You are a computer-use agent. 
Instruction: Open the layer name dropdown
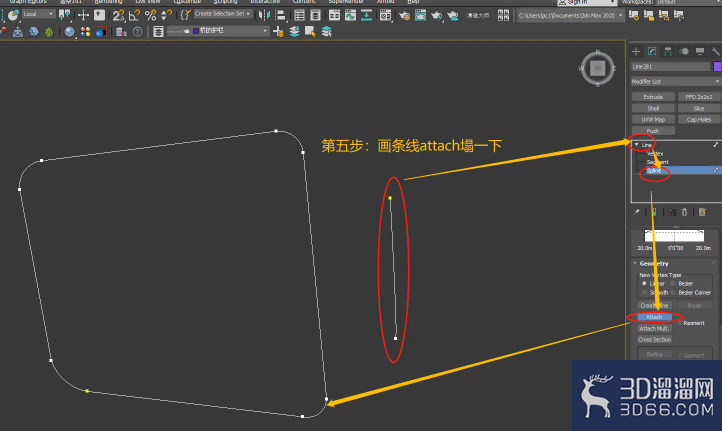click(217, 31)
